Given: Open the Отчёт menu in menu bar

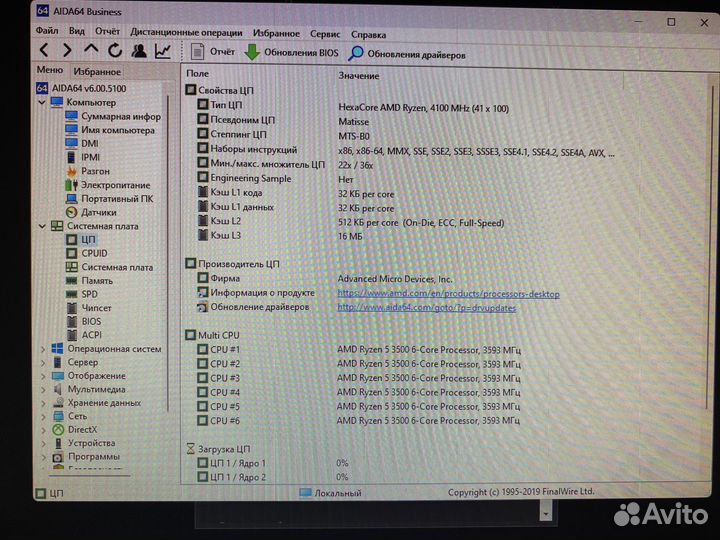Looking at the screenshot, I should 107,31.
